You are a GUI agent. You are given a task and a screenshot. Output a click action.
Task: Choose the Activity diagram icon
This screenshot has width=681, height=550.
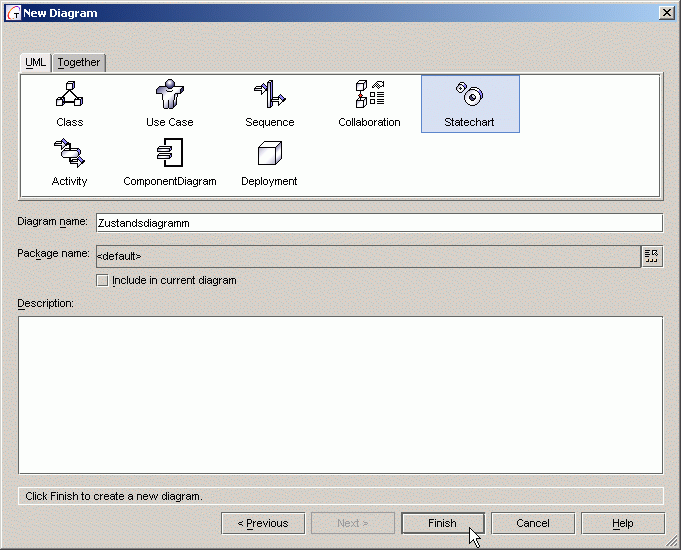click(69, 155)
